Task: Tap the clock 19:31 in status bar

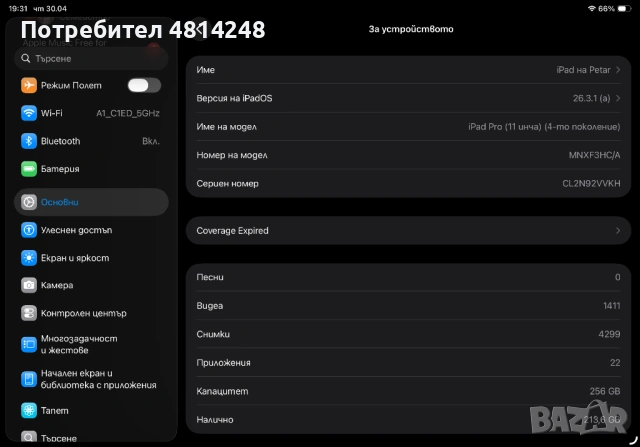Action: pyautogui.click(x=18, y=9)
